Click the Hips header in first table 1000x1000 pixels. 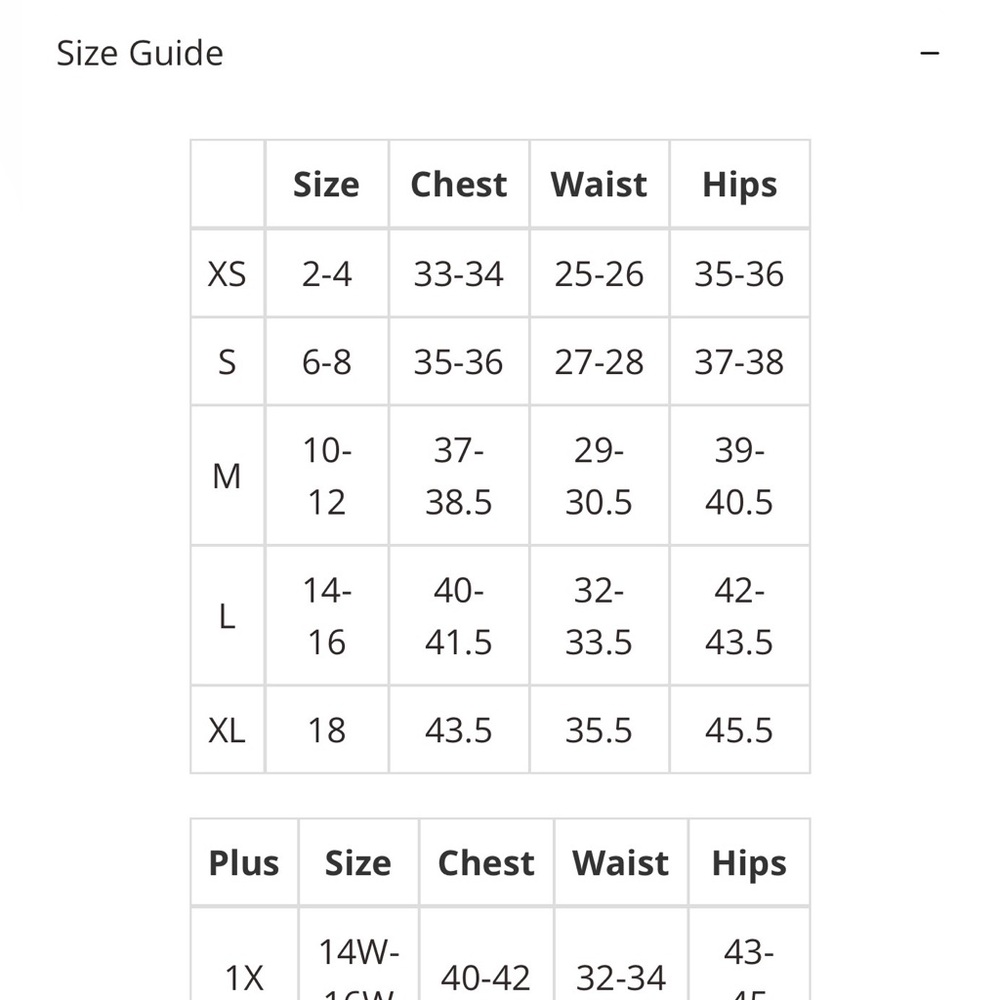(739, 184)
